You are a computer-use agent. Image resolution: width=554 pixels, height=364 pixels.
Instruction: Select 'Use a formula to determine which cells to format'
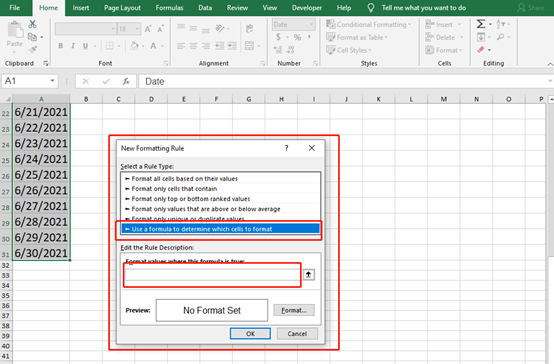[220, 229]
